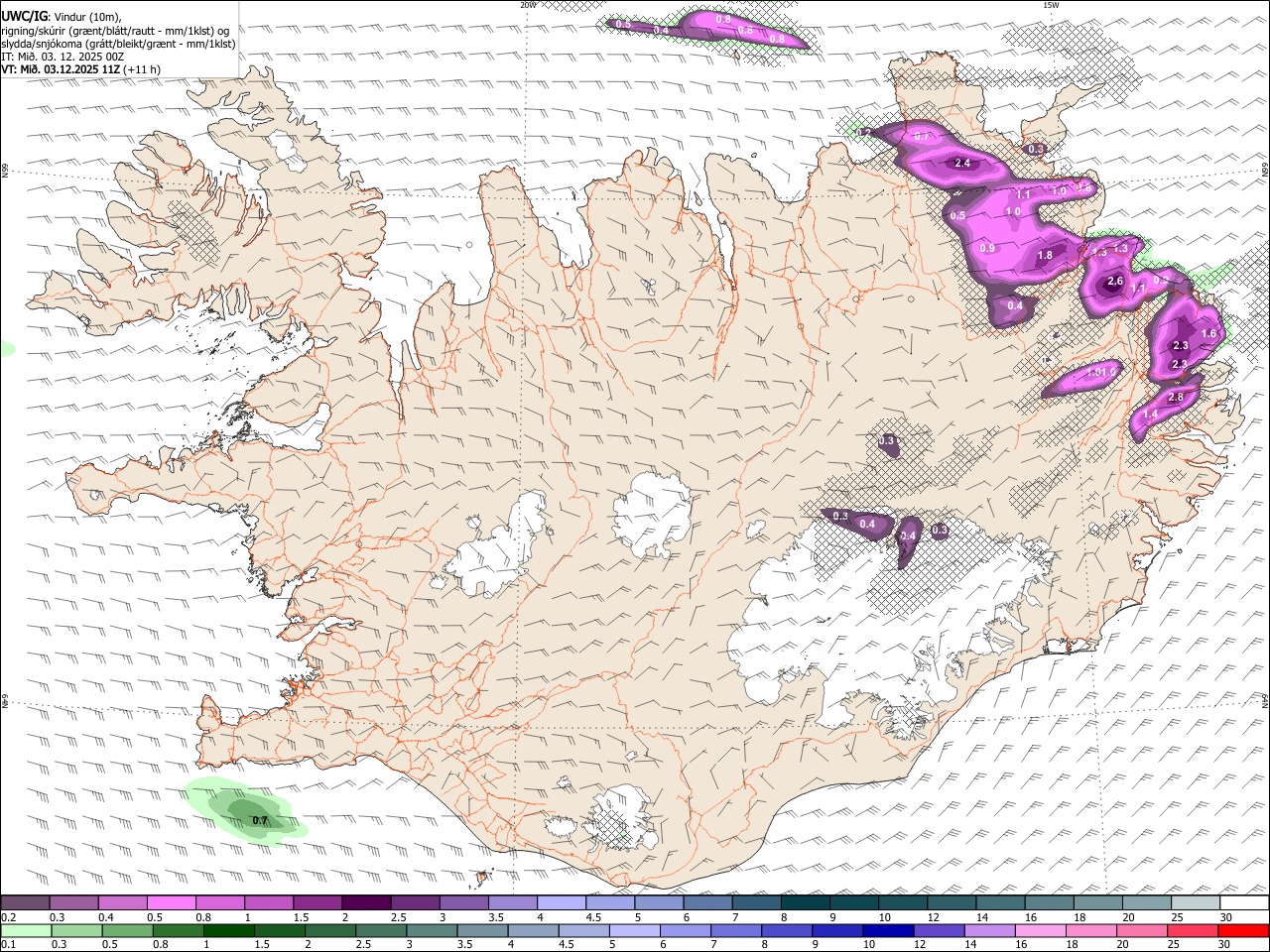
Task: Click the 1.6 snowfall value on the map
Action: click(1208, 334)
